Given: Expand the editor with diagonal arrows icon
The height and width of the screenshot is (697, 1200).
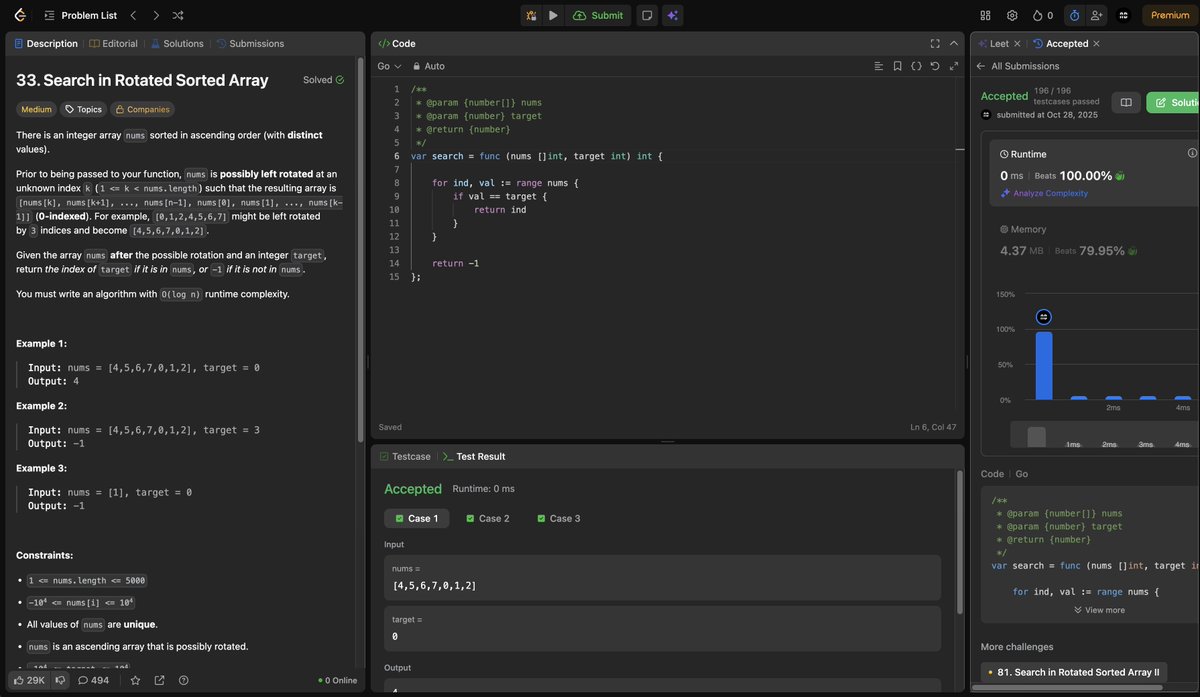Looking at the screenshot, I should (953, 66).
